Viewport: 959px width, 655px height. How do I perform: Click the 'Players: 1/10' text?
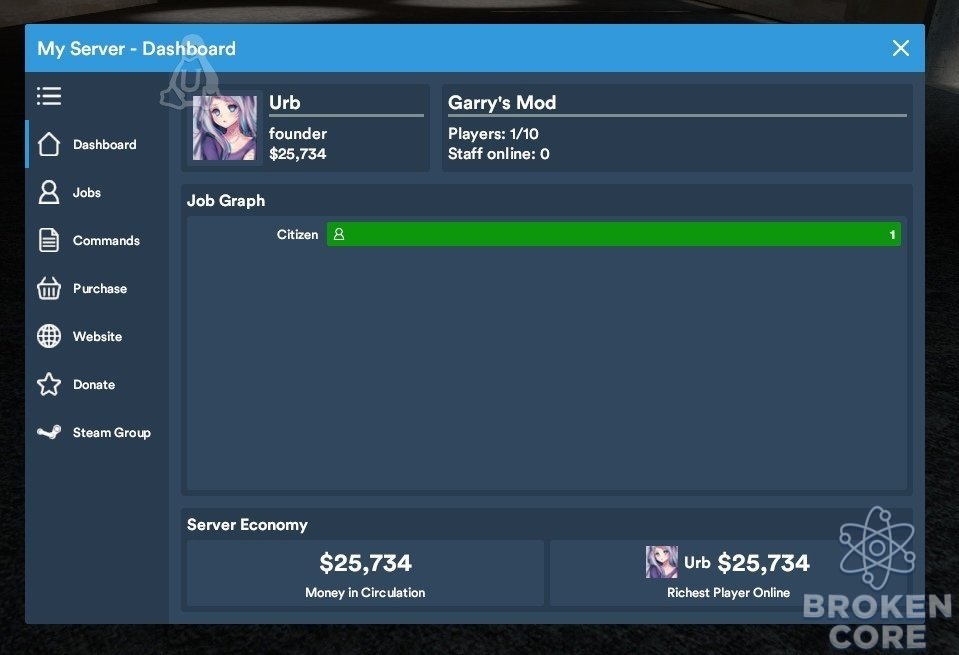[x=493, y=133]
